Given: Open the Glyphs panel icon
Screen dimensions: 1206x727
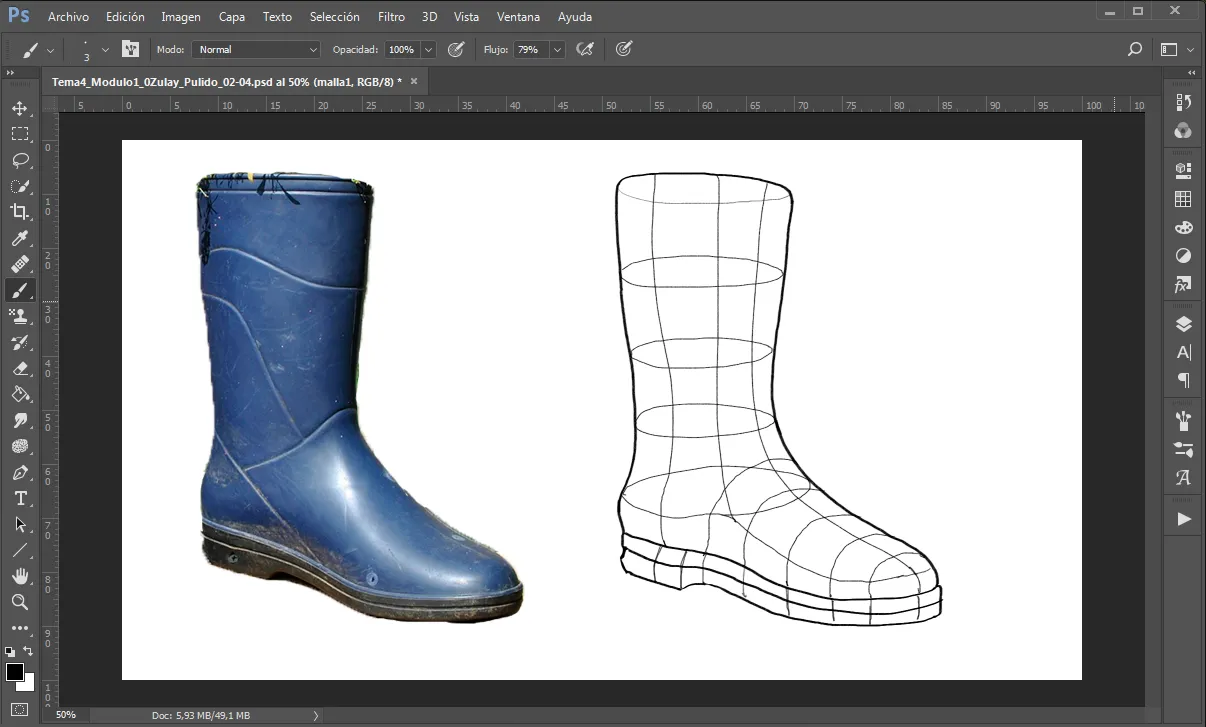Looking at the screenshot, I should 1184,478.
